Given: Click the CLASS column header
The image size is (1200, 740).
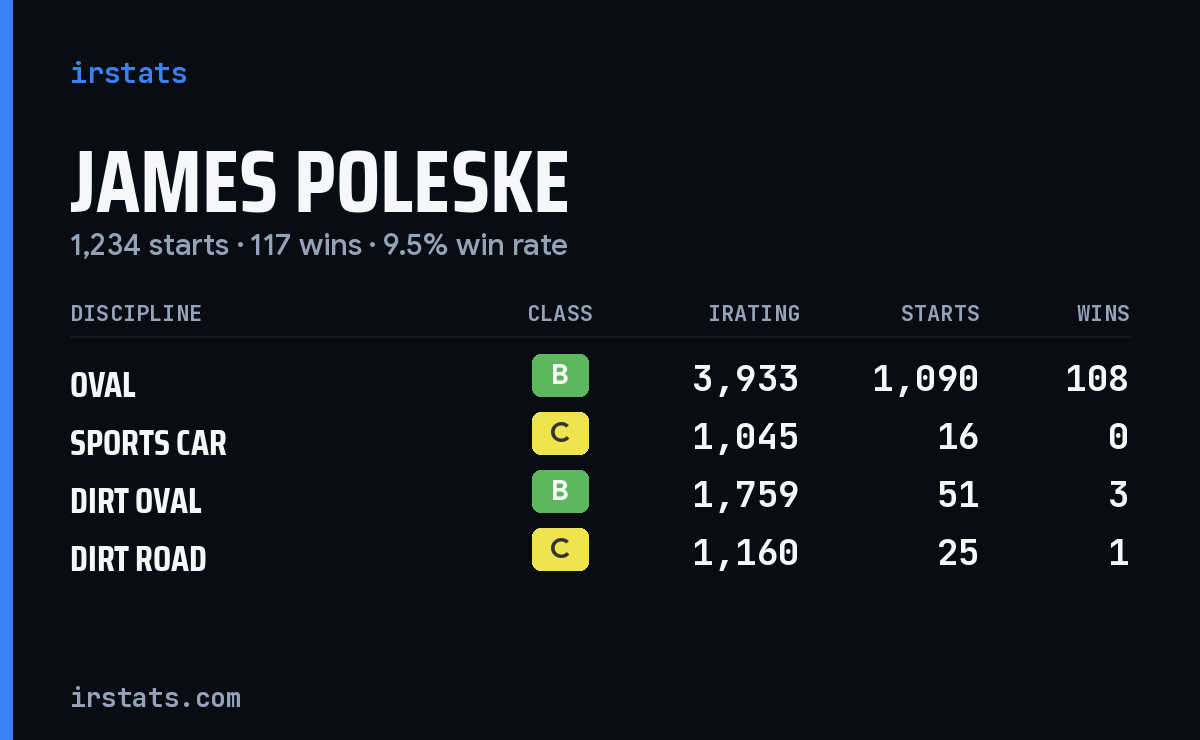Looking at the screenshot, I should point(560,314).
